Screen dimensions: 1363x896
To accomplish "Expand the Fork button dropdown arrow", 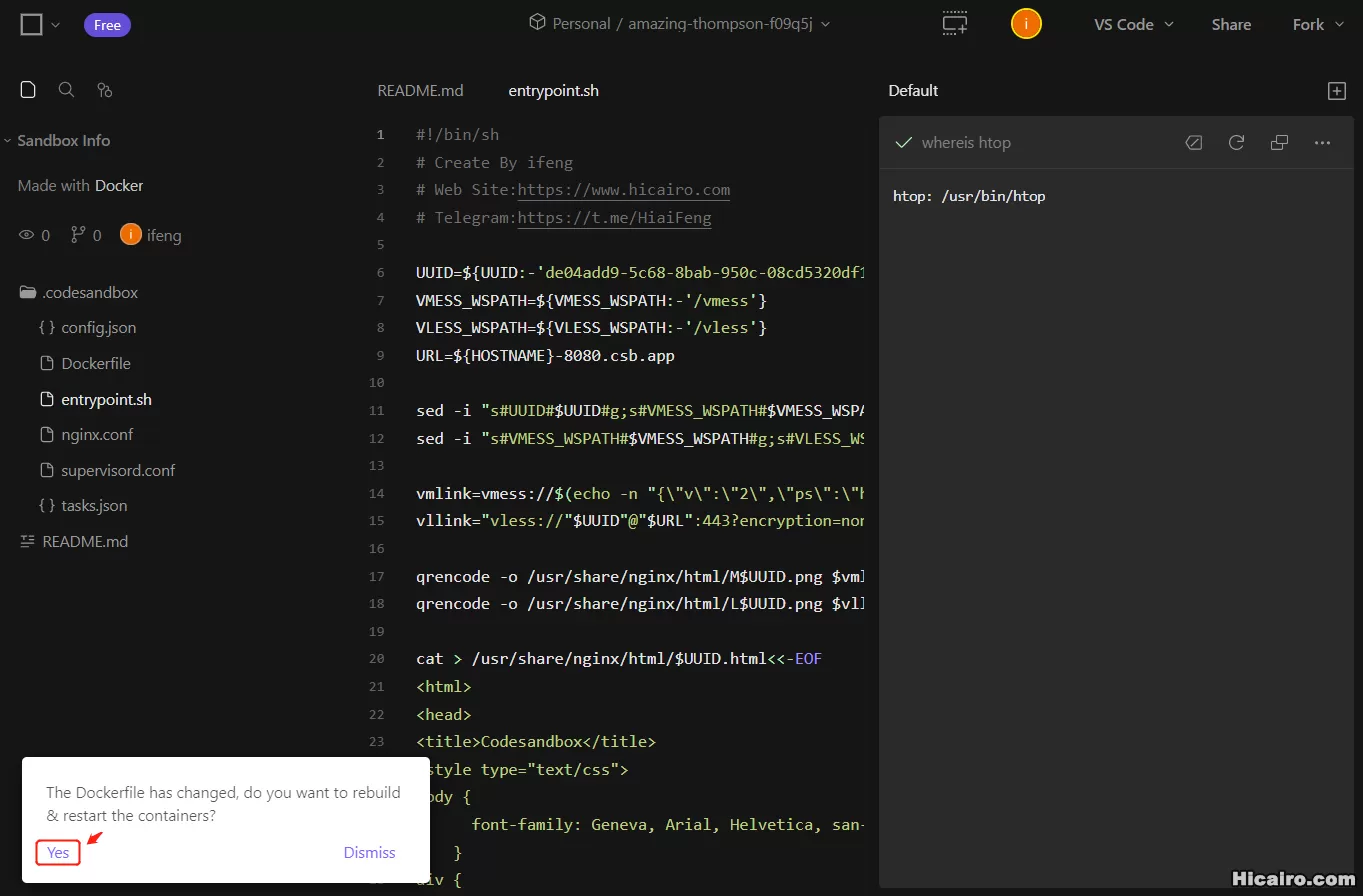I will [1340, 24].
